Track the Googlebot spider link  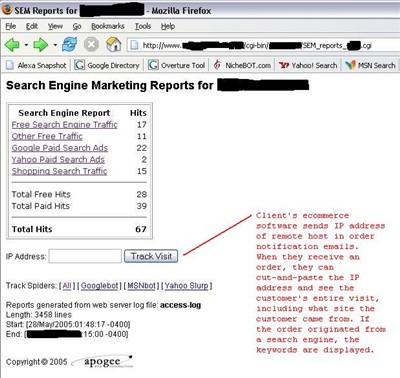(99, 286)
